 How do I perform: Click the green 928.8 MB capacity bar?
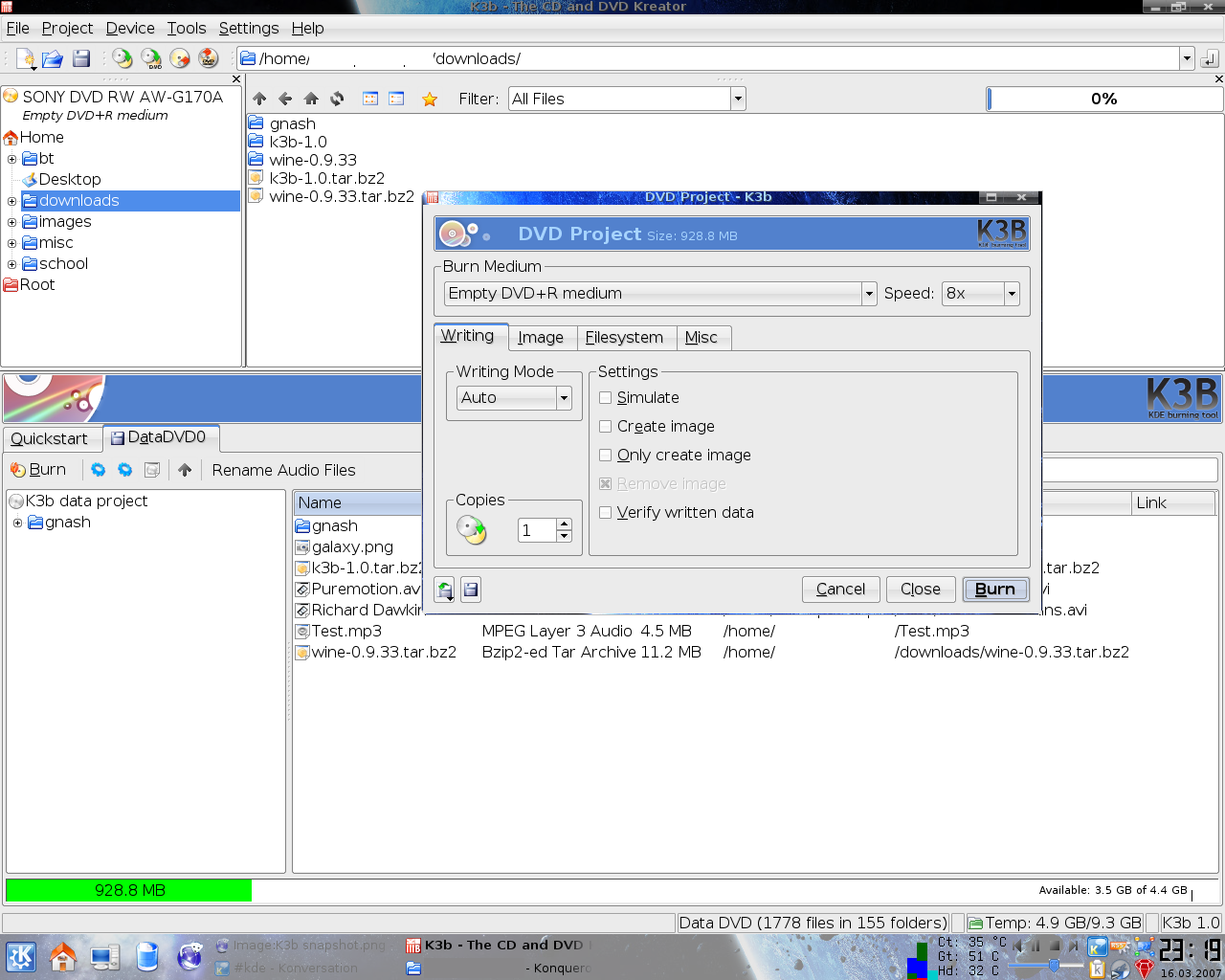129,890
